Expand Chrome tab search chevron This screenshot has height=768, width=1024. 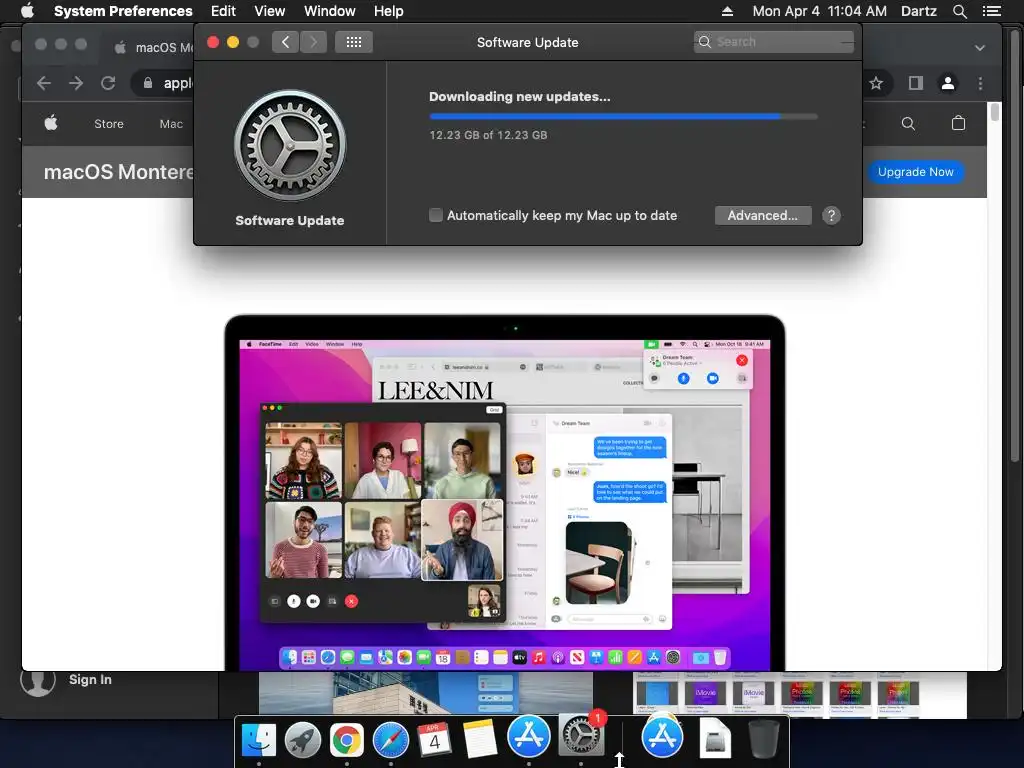[x=980, y=48]
